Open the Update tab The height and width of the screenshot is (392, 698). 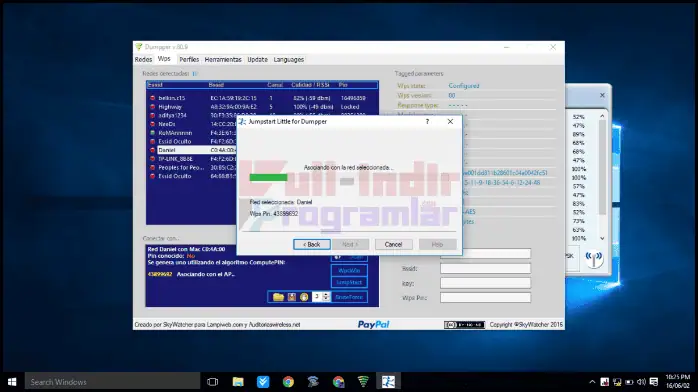pos(258,59)
